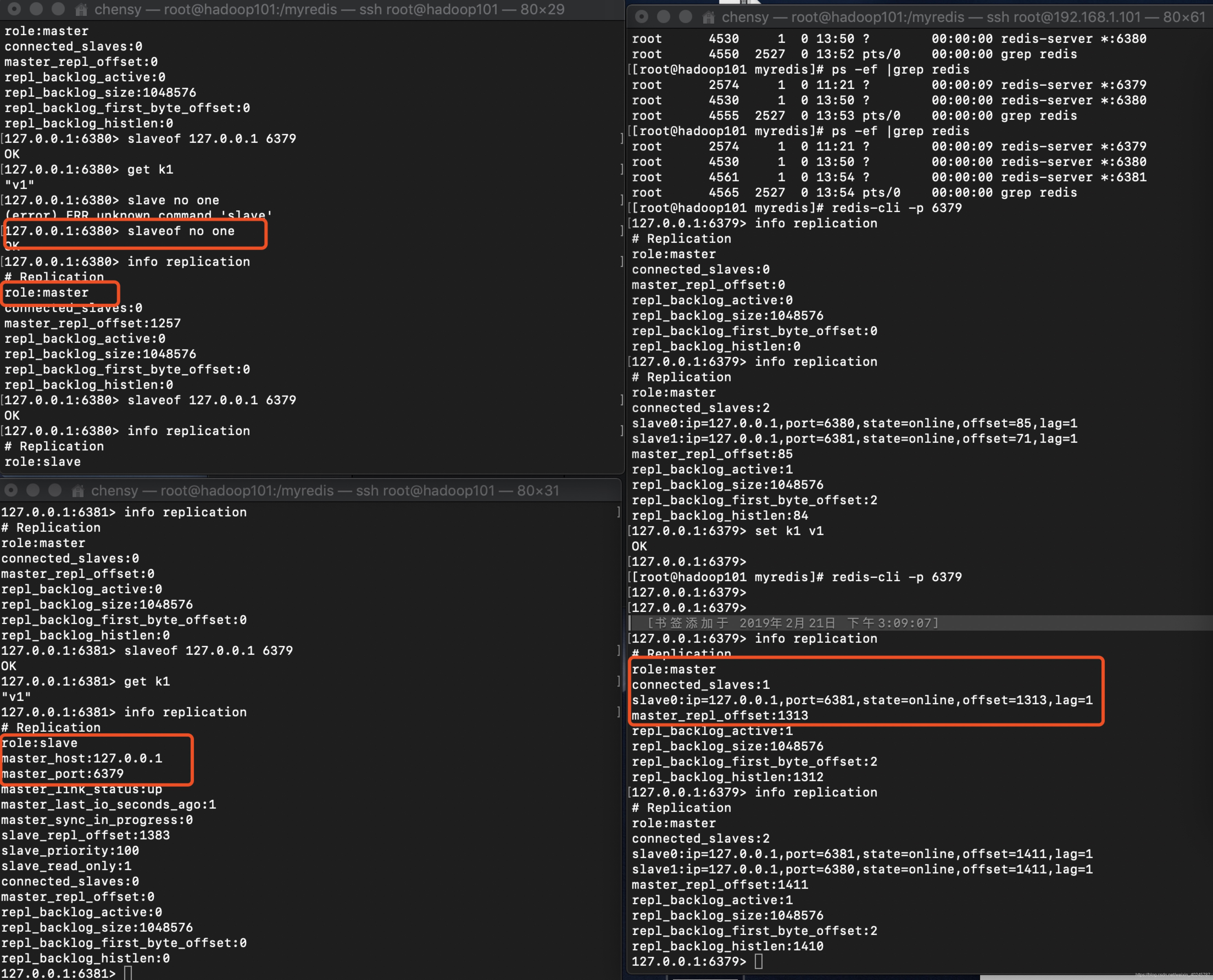Zoom the 80×31 terminal window
Screen dimensions: 1213x980
[55, 490]
